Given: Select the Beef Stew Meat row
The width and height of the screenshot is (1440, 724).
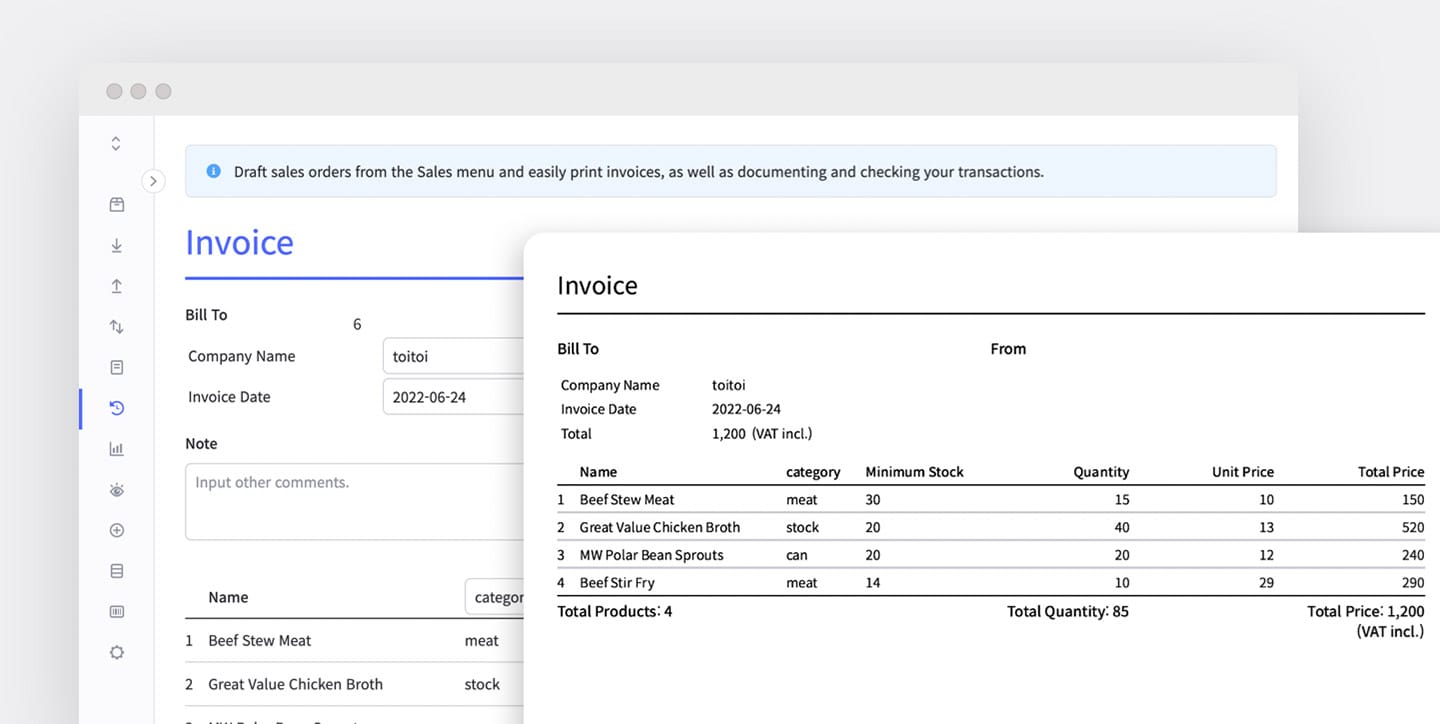Looking at the screenshot, I should pyautogui.click(x=258, y=640).
